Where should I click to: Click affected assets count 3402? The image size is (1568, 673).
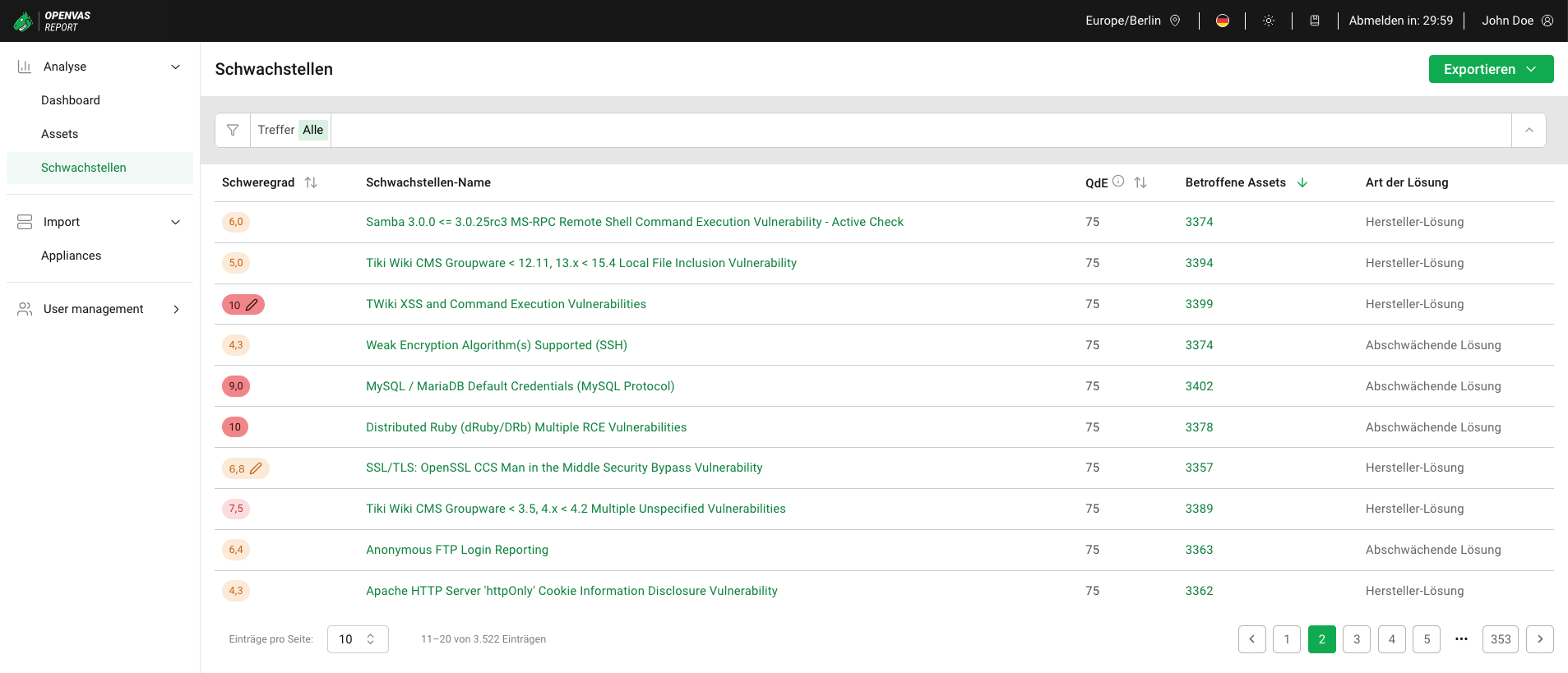click(x=1199, y=386)
